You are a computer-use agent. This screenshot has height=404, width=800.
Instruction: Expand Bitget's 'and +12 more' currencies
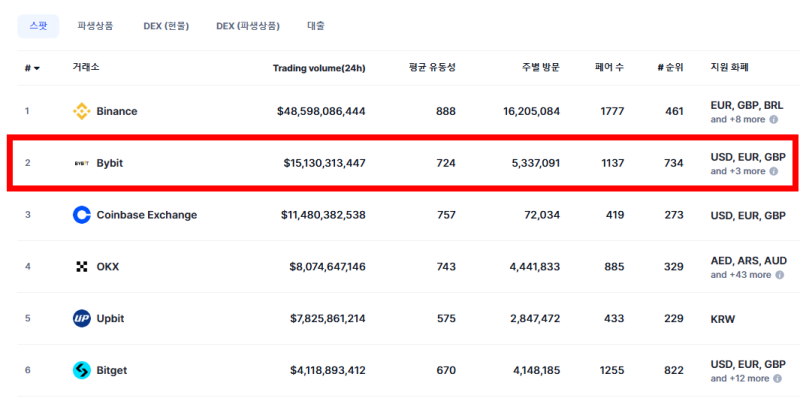740,378
